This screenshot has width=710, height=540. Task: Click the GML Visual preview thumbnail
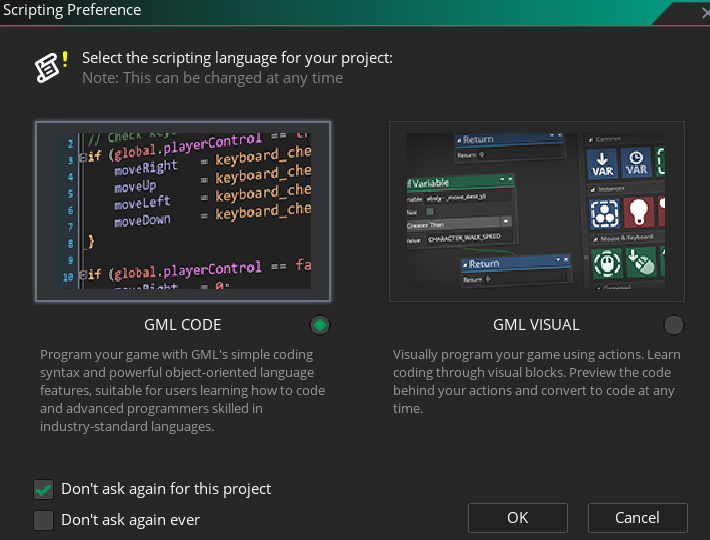tap(537, 211)
